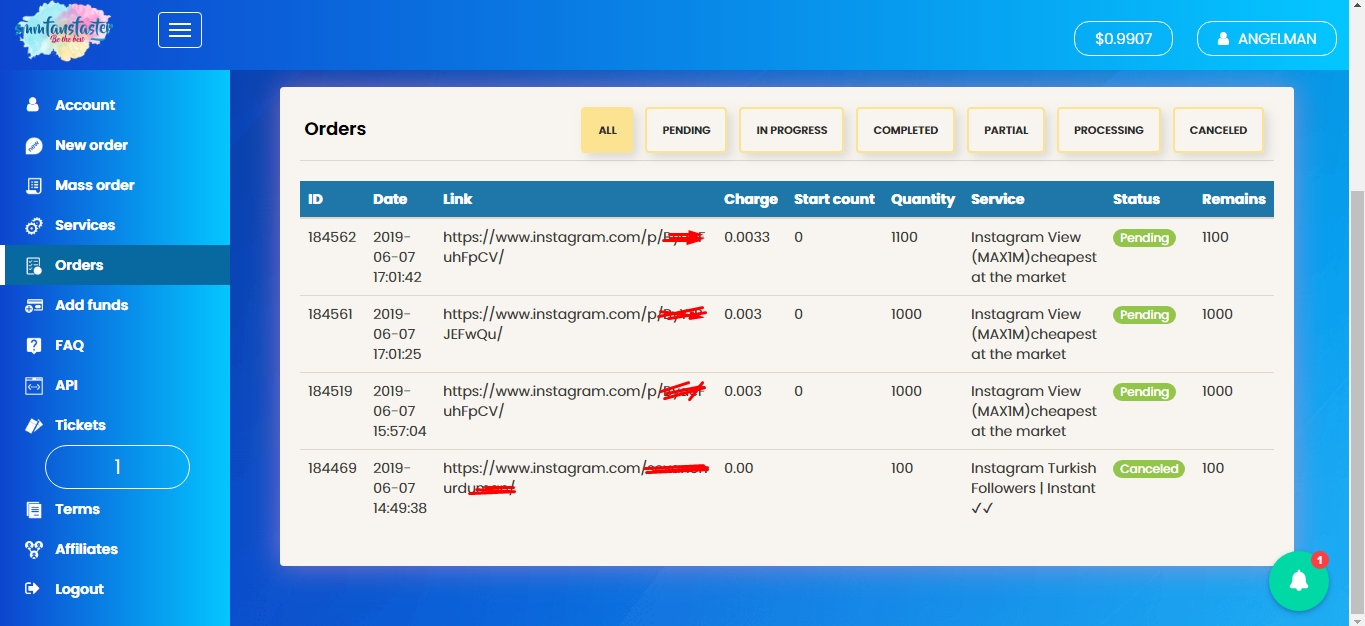The width and height of the screenshot is (1365, 626).
Task: Open the Terms page
Action: 77,509
